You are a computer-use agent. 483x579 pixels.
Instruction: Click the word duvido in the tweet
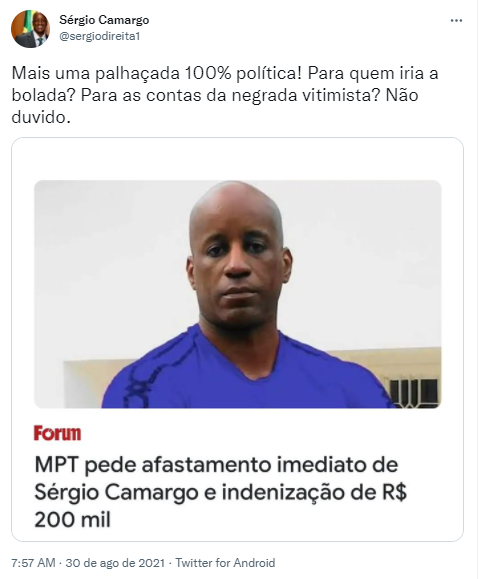(x=41, y=117)
